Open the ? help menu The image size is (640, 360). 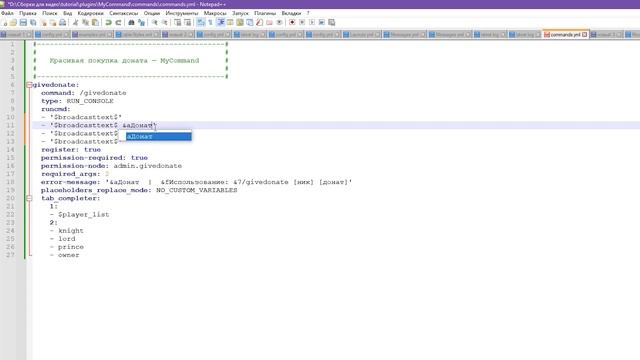coord(308,13)
